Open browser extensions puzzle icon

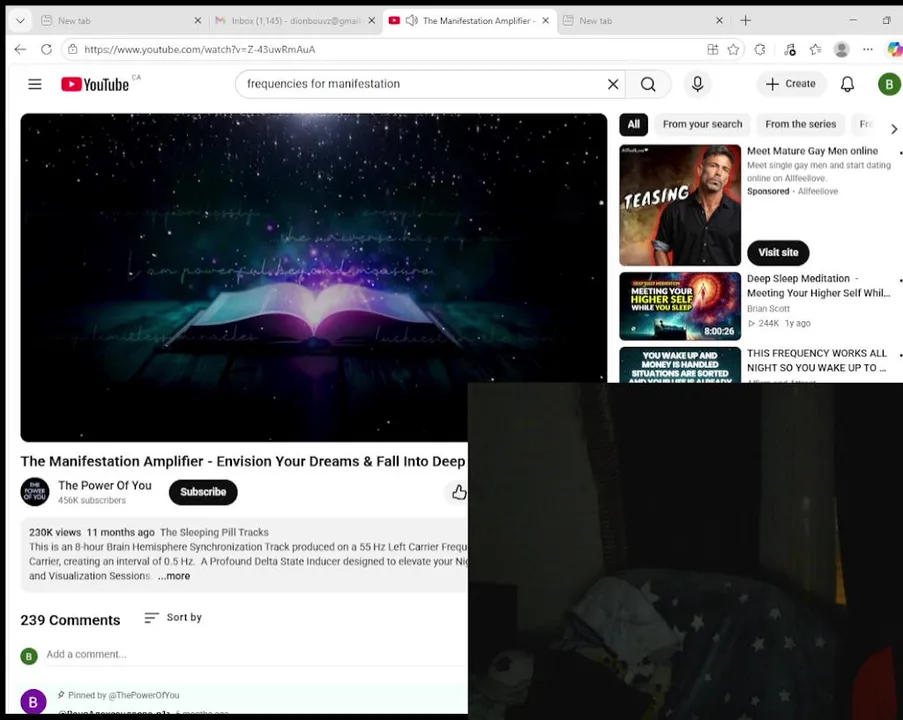point(760,50)
